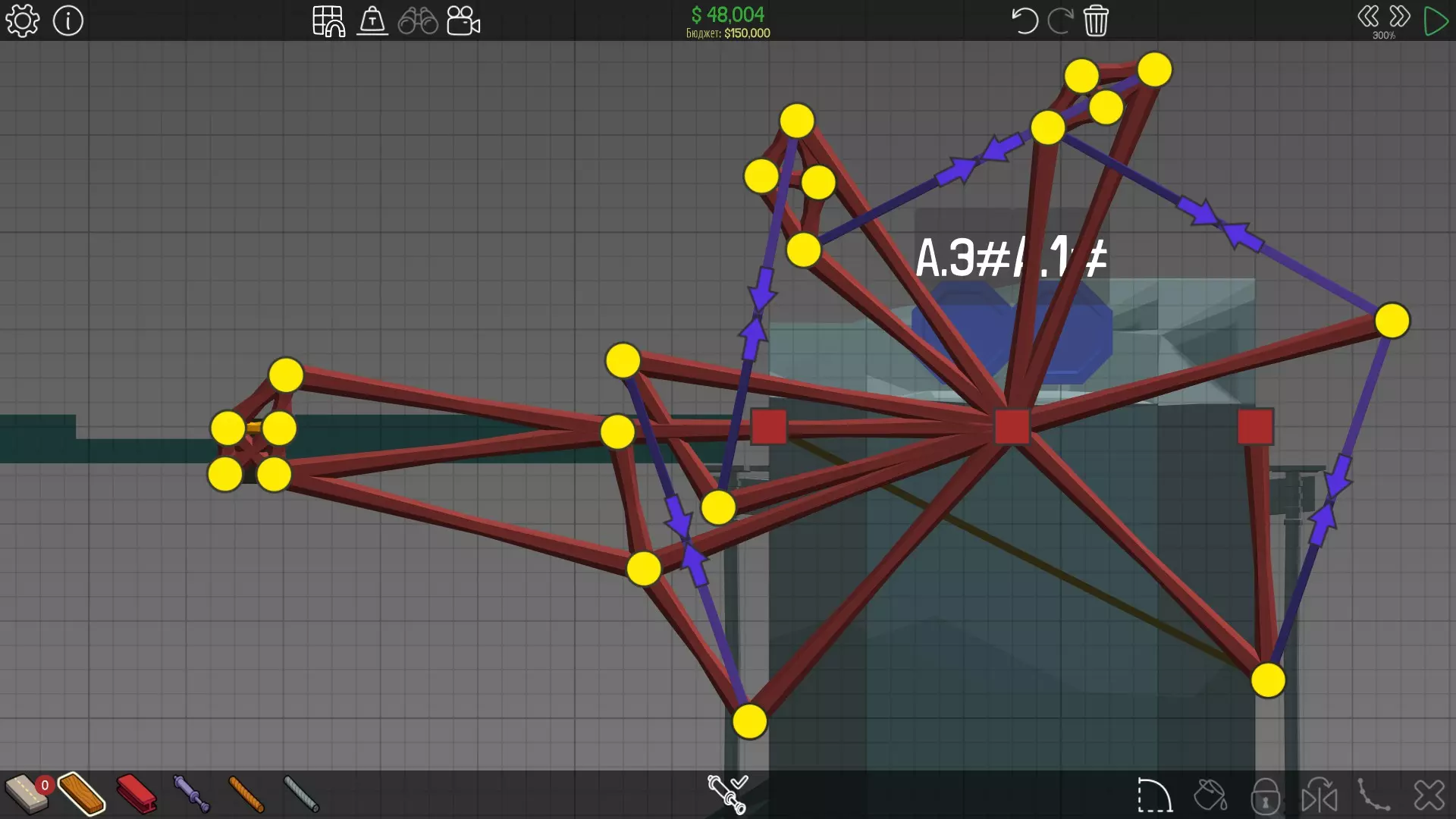Open the settings gear menu

click(x=22, y=20)
